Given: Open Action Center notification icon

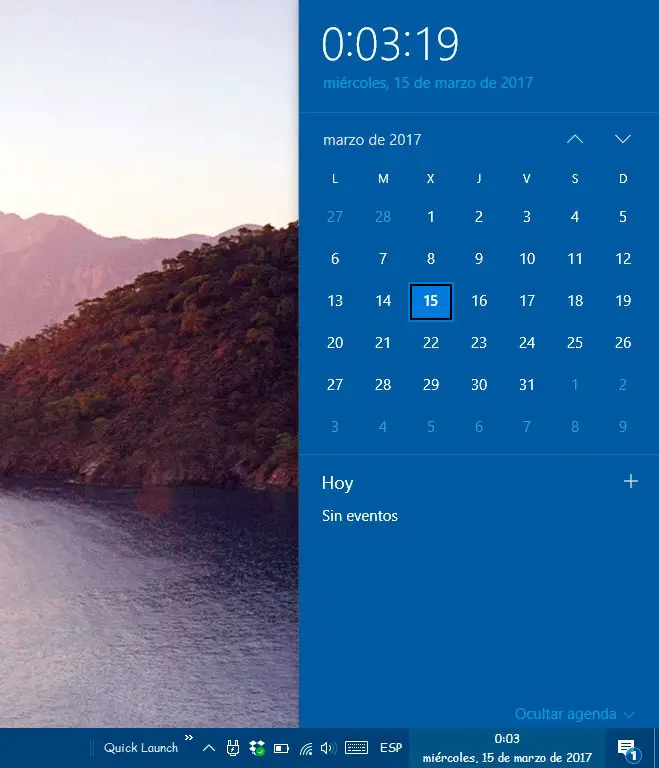Looking at the screenshot, I should (x=629, y=749).
